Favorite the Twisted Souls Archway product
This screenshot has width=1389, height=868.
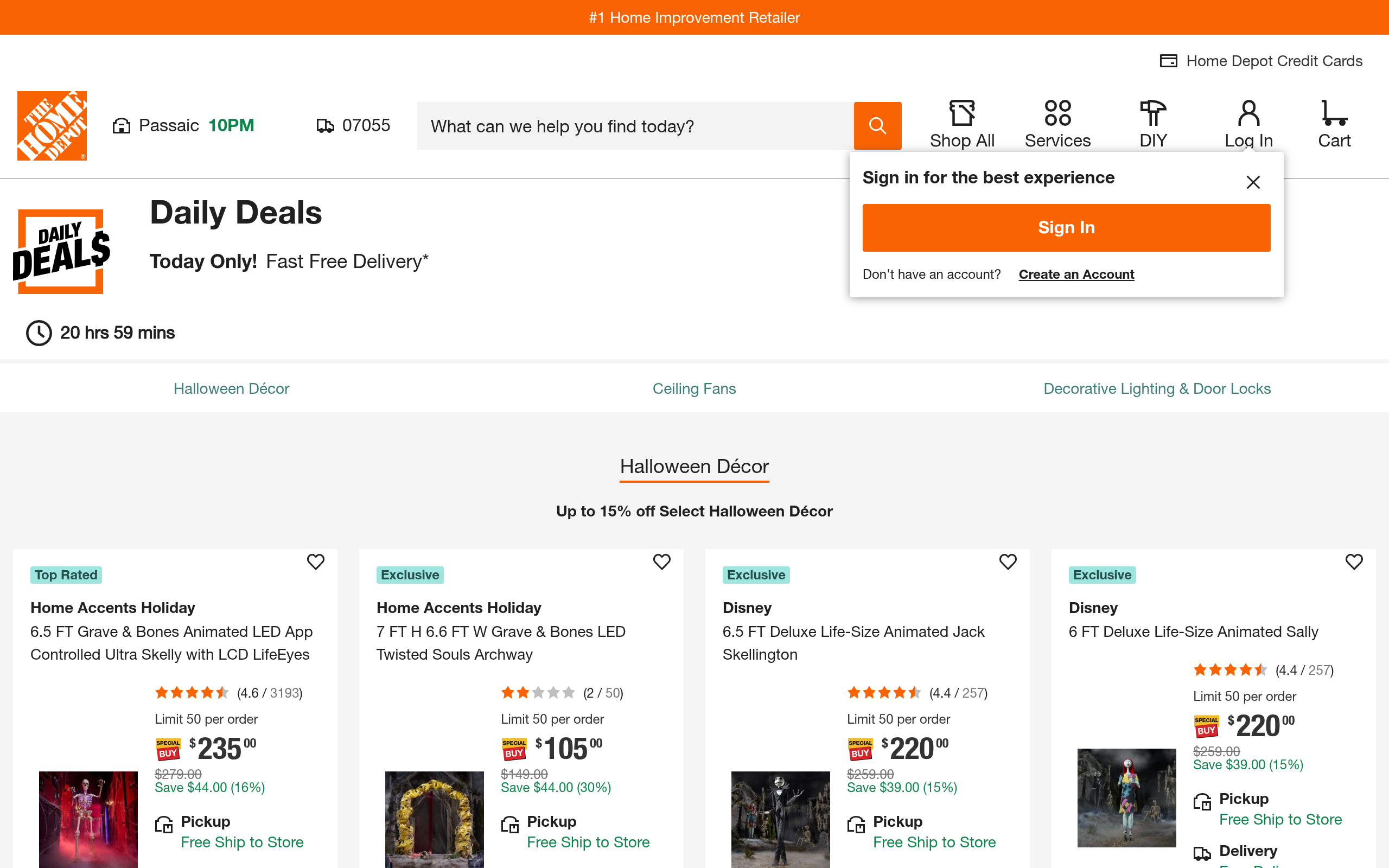662,561
